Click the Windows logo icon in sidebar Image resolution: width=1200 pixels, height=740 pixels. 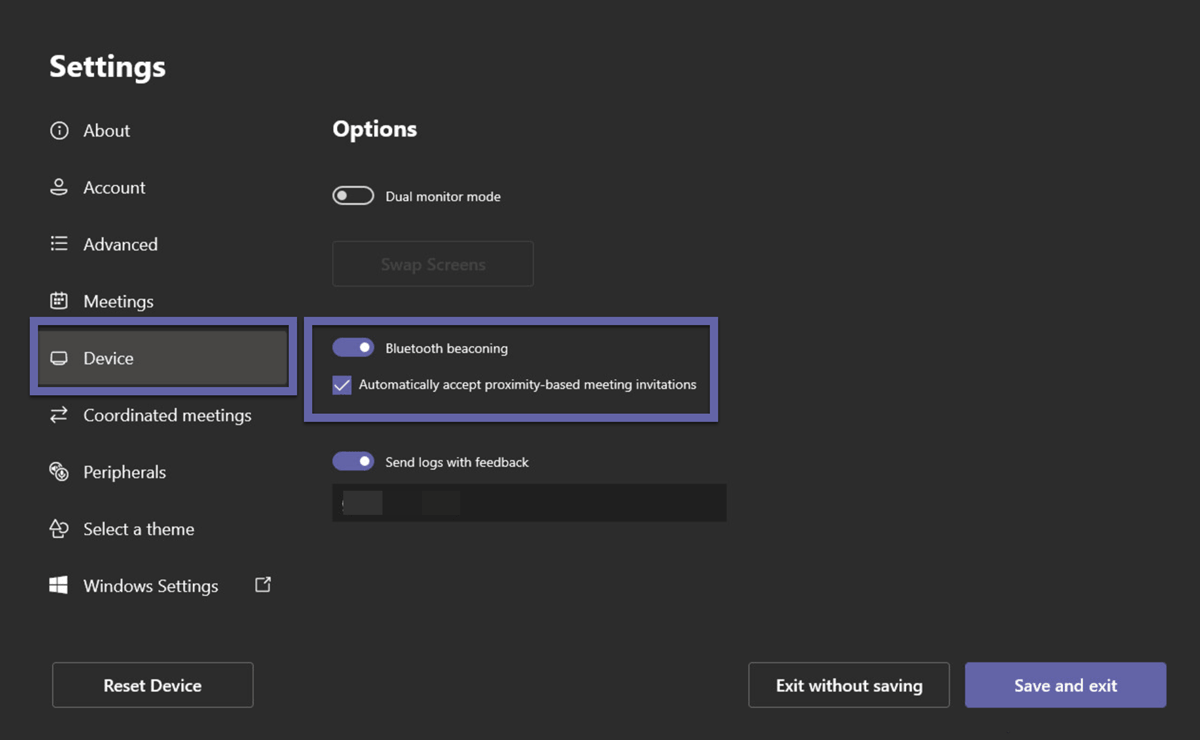[x=59, y=586]
